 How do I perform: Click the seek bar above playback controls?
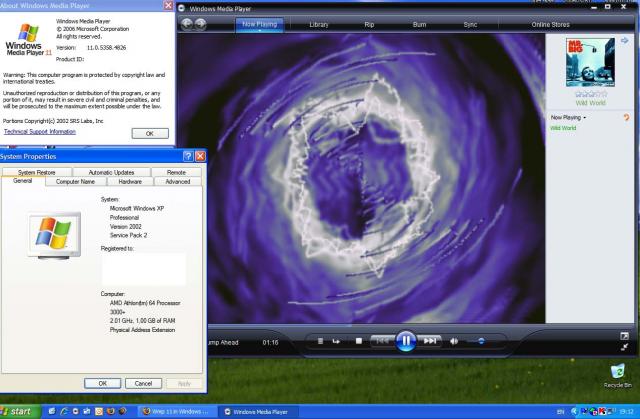click(x=420, y=326)
